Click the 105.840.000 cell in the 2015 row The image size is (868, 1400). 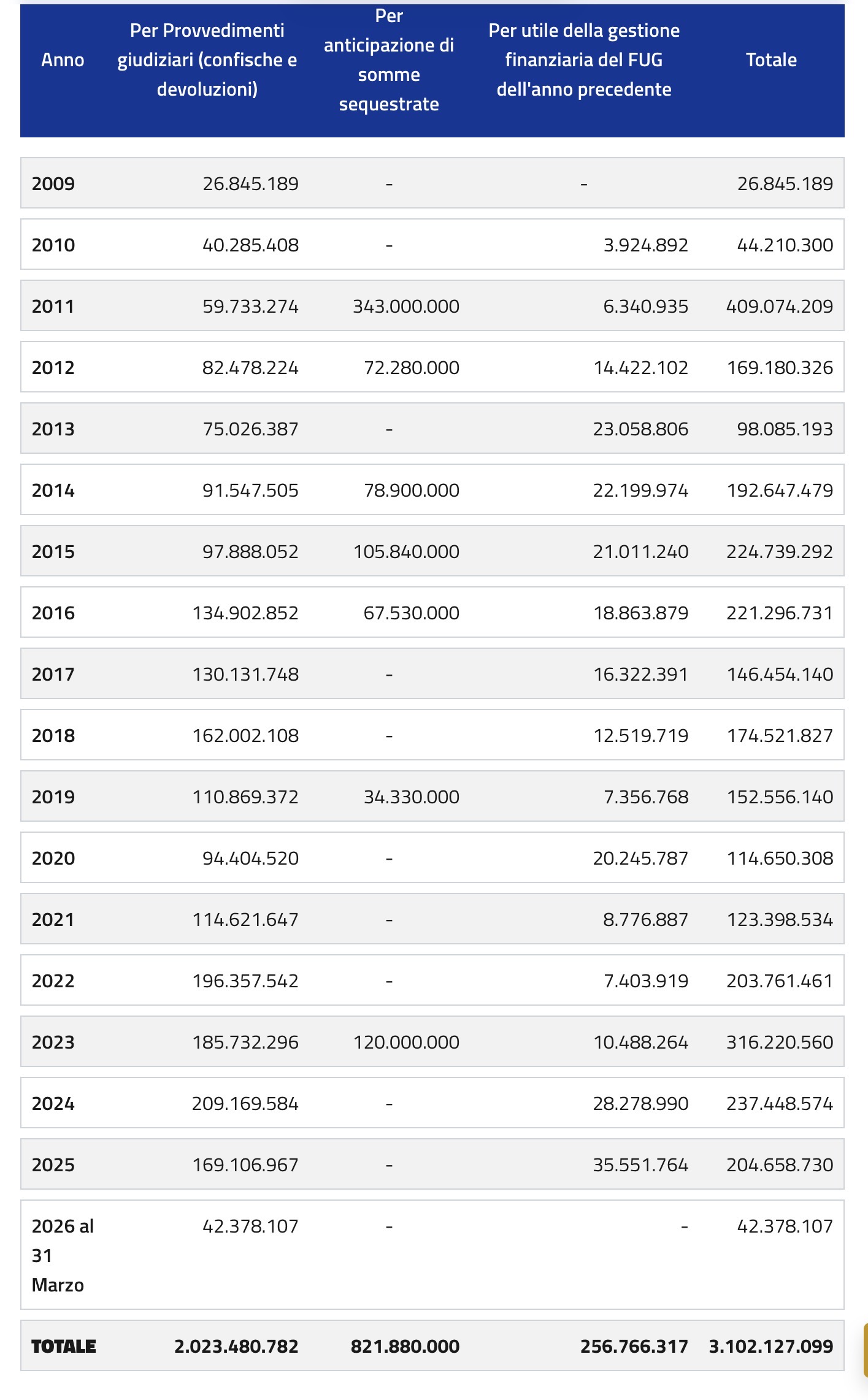click(406, 551)
